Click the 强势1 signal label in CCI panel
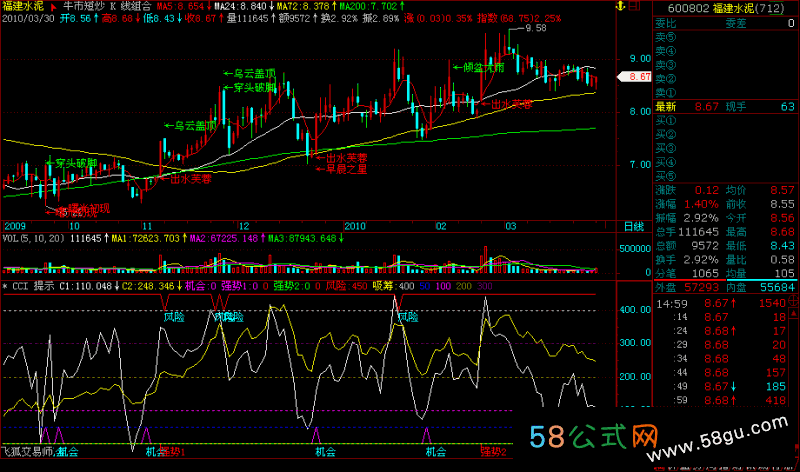The image size is (800, 472). click(172, 452)
